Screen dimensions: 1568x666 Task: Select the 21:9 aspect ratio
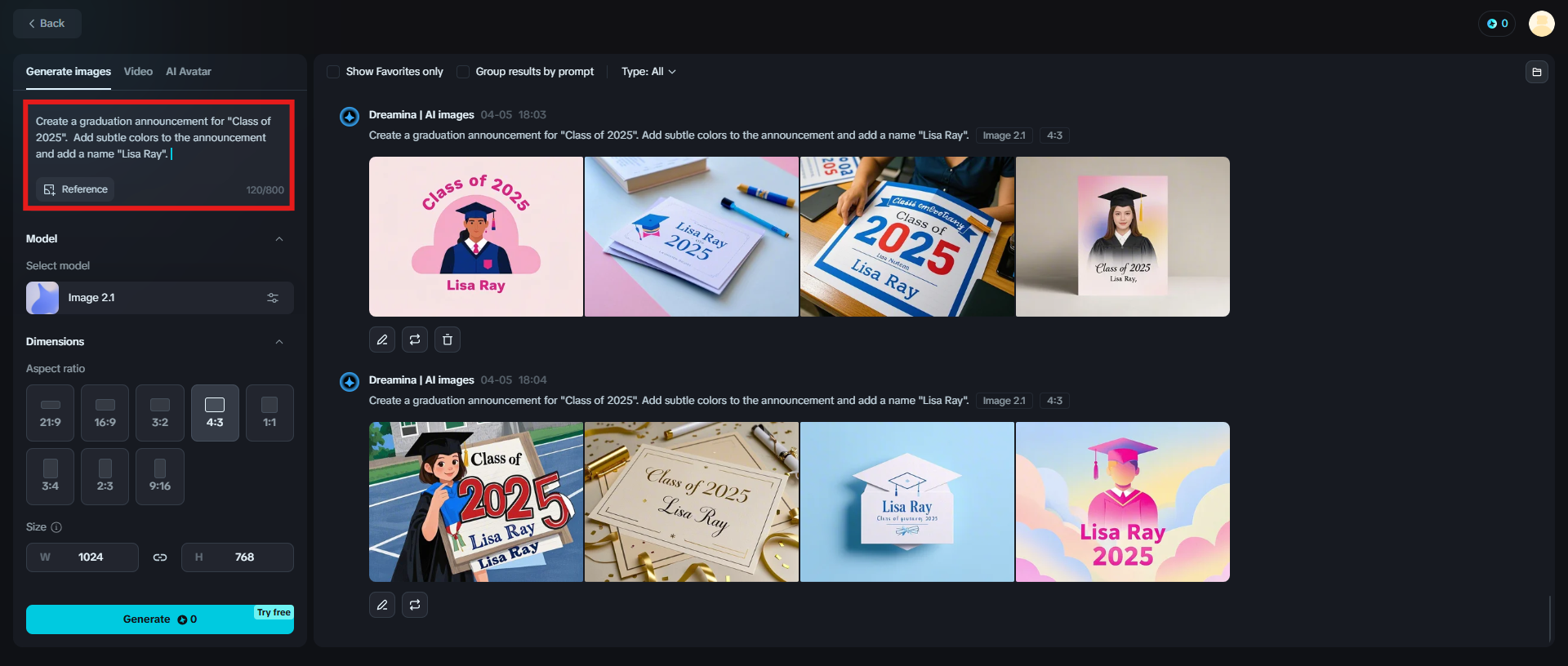(x=51, y=413)
